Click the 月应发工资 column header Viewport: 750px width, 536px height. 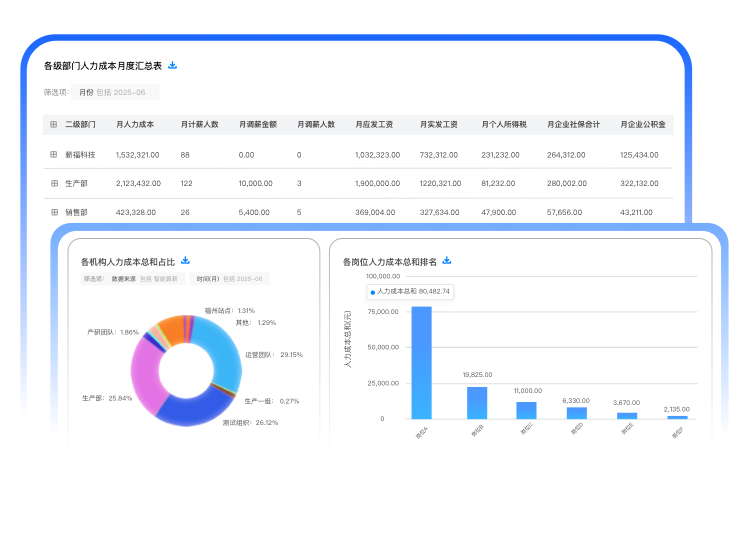(373, 125)
